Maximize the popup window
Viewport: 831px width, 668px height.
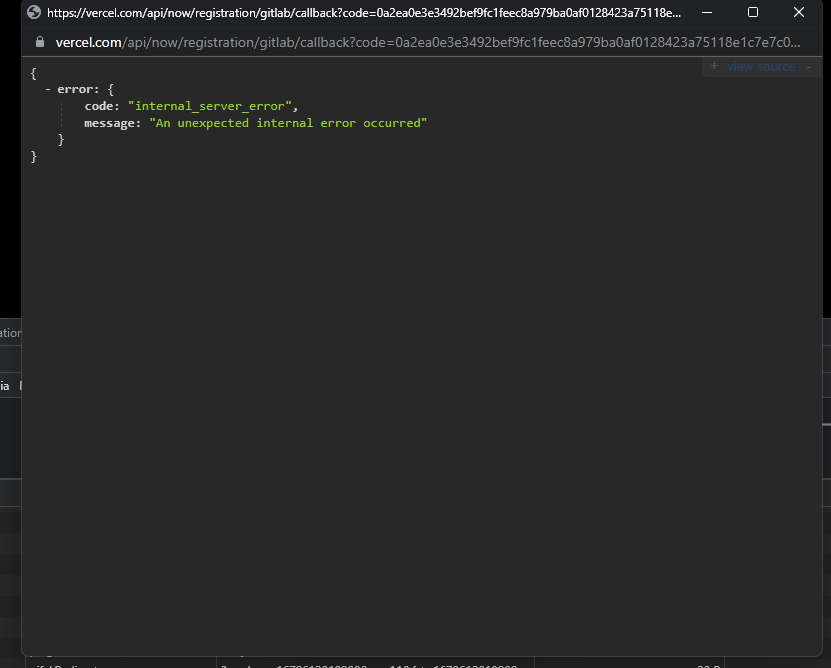753,12
